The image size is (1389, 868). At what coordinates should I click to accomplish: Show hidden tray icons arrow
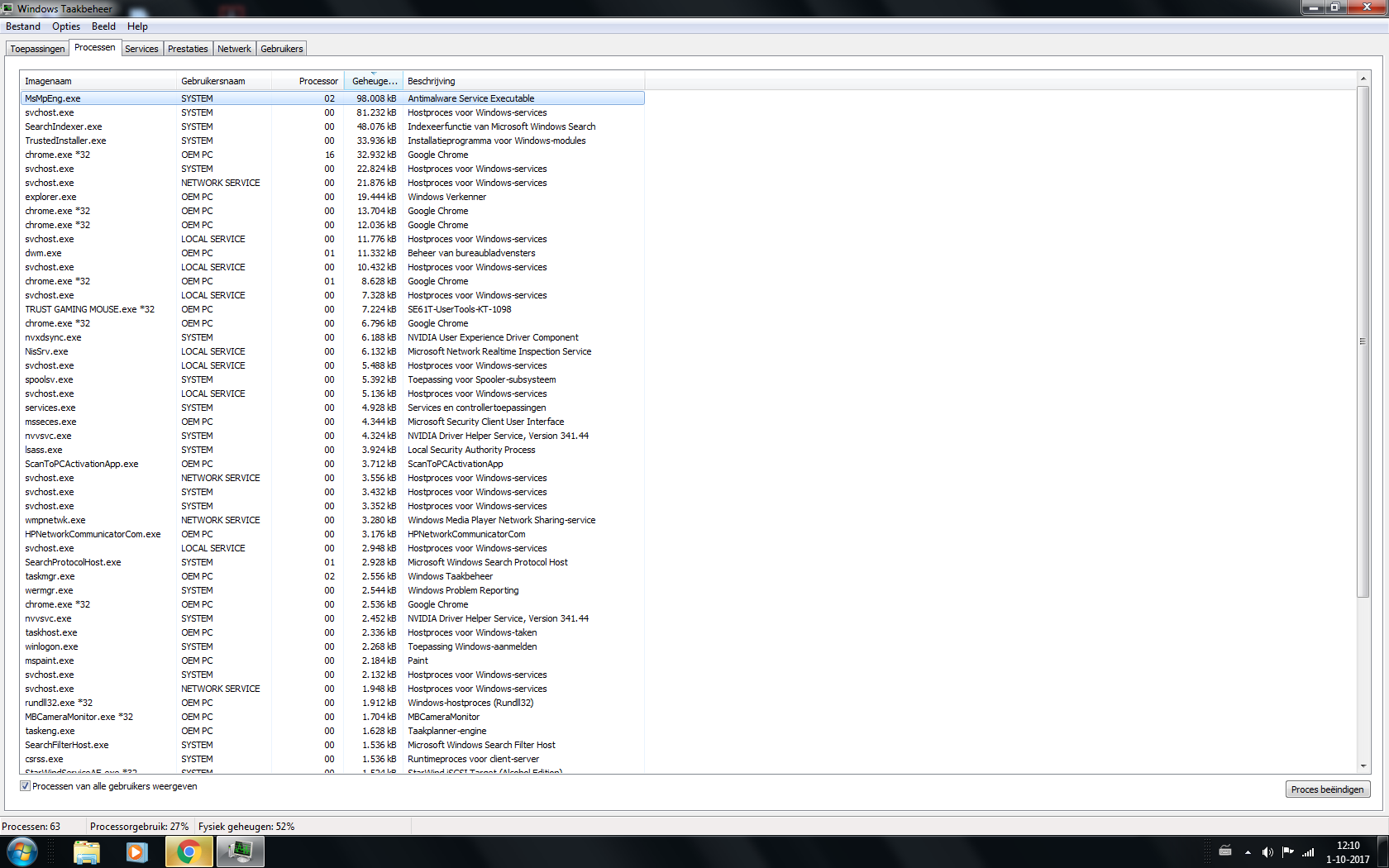1248,852
